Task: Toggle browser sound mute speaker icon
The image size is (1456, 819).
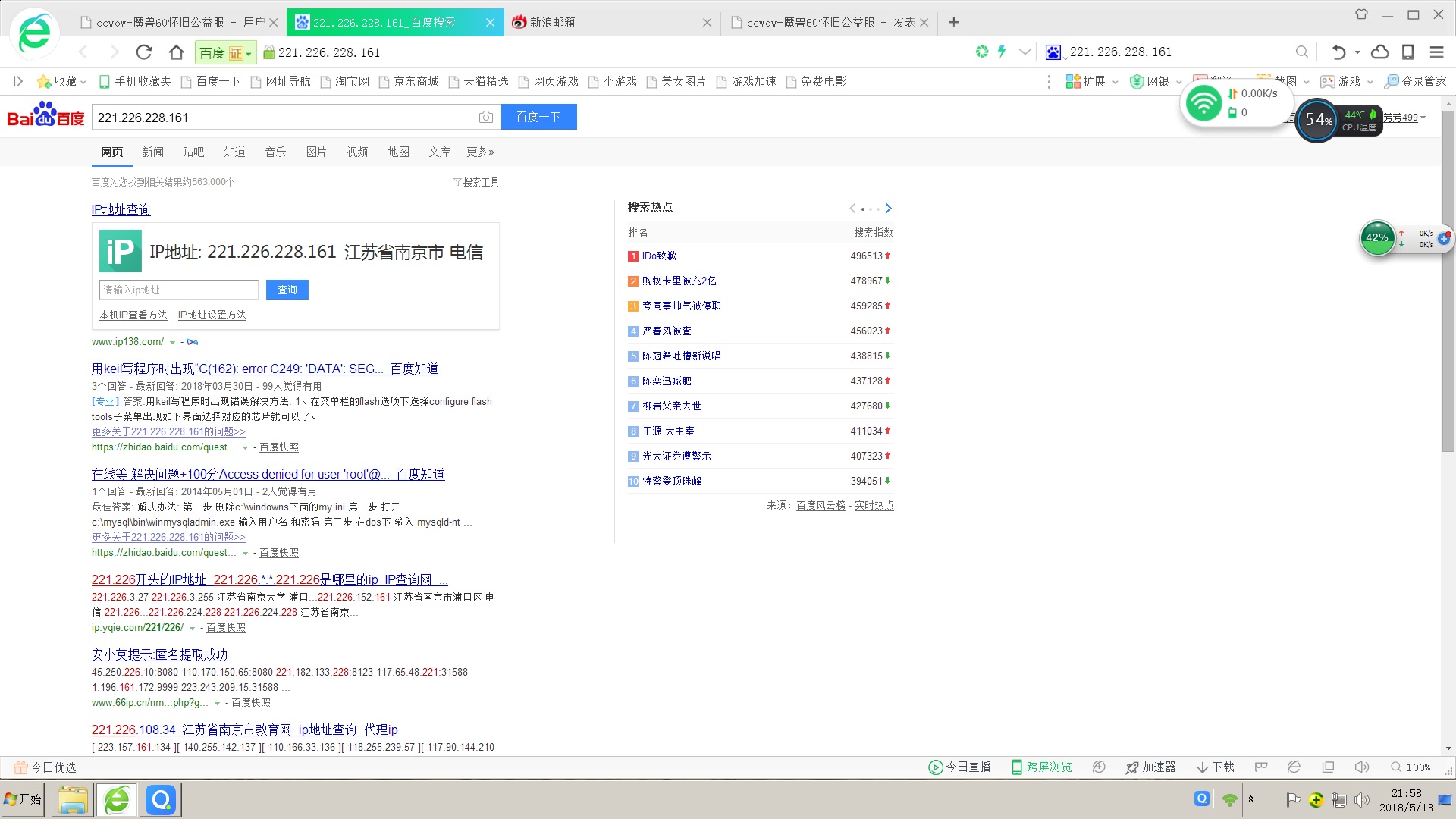Action: pos(1362,767)
